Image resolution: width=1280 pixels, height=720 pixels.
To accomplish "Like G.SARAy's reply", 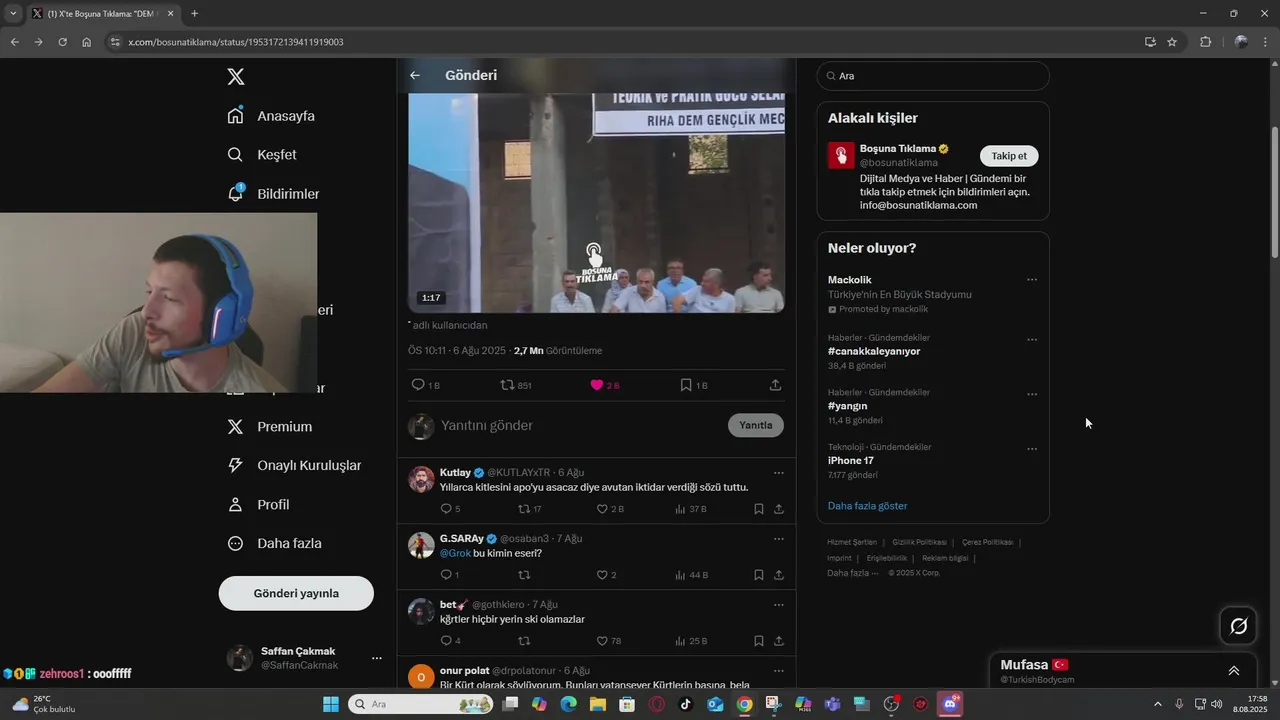I will [602, 575].
